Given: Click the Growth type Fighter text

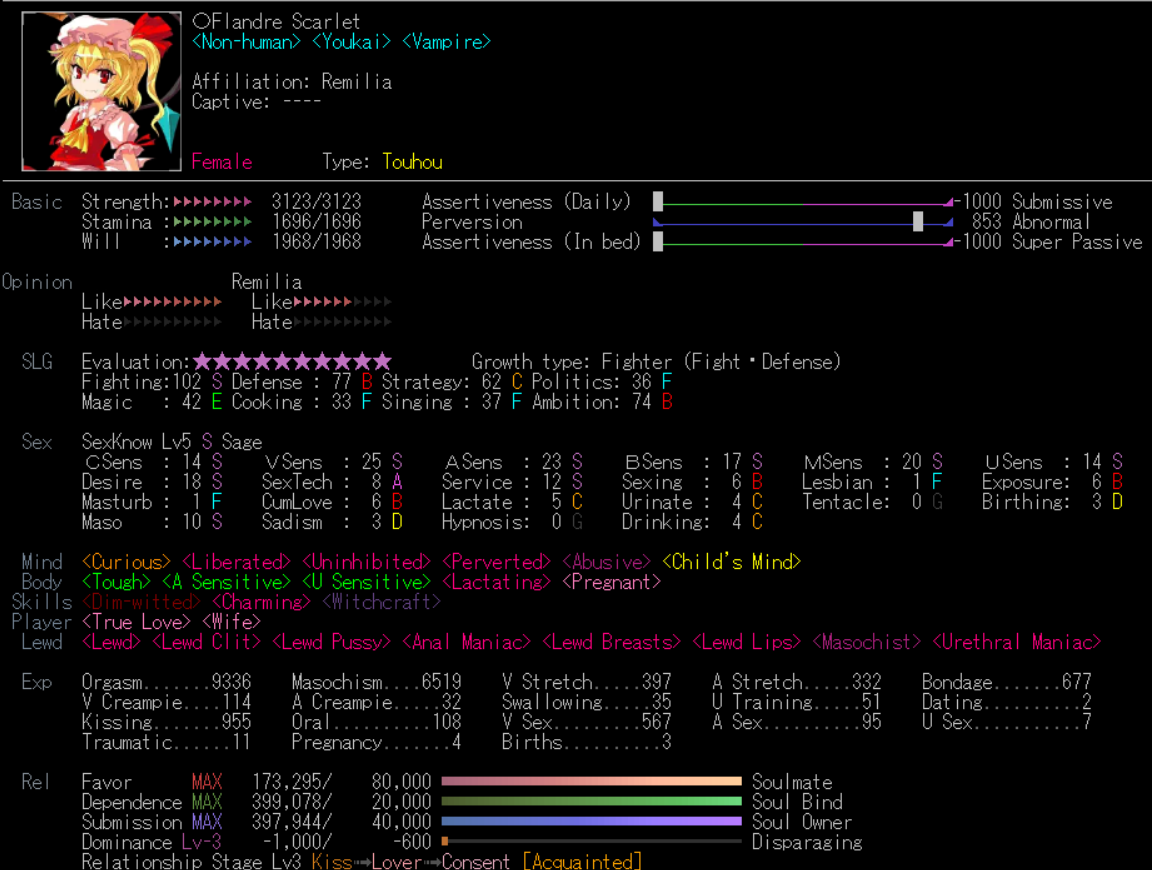Looking at the screenshot, I should point(656,362).
